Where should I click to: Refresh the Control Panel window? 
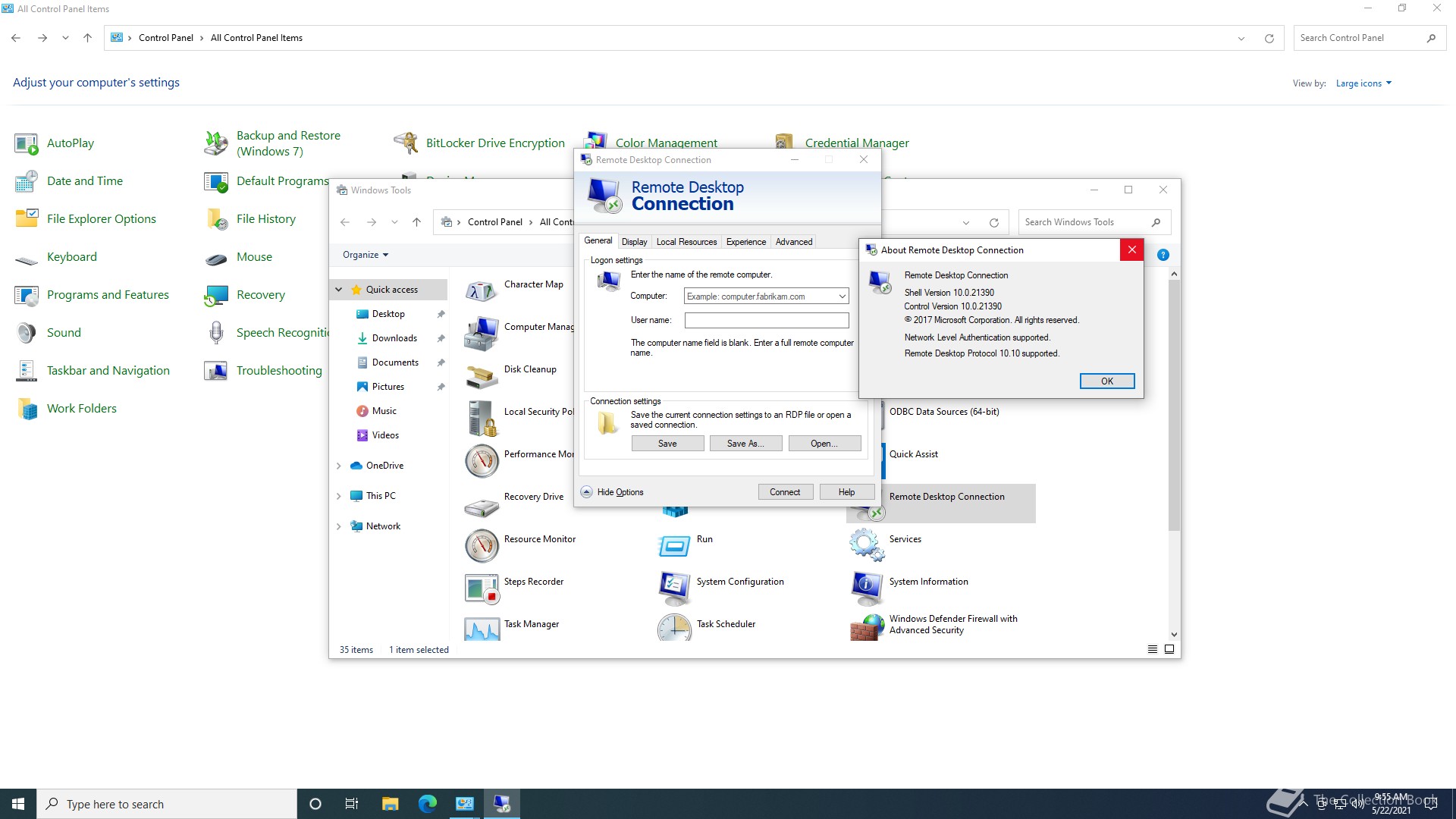[x=1269, y=38]
